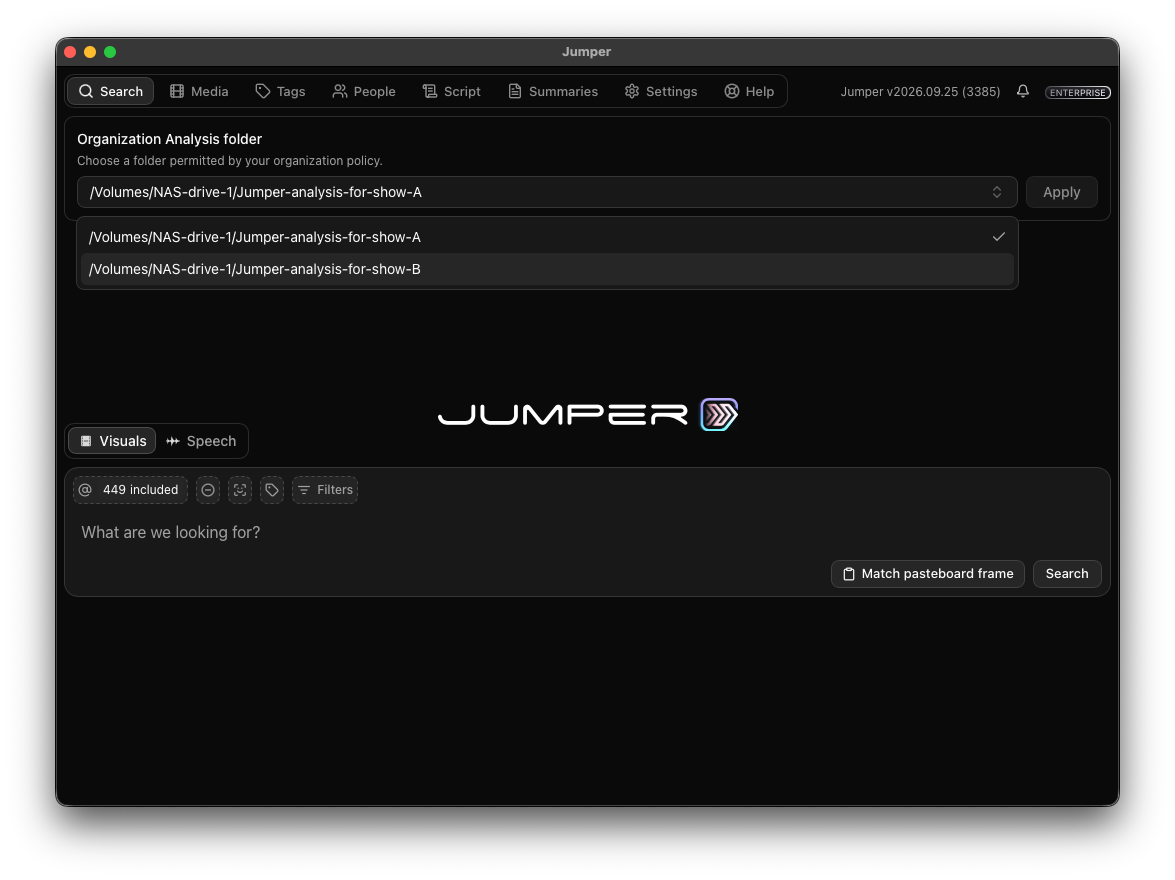Open the Organization Analysis folder dropdown
Screen dimensions: 1175x880
click(547, 193)
